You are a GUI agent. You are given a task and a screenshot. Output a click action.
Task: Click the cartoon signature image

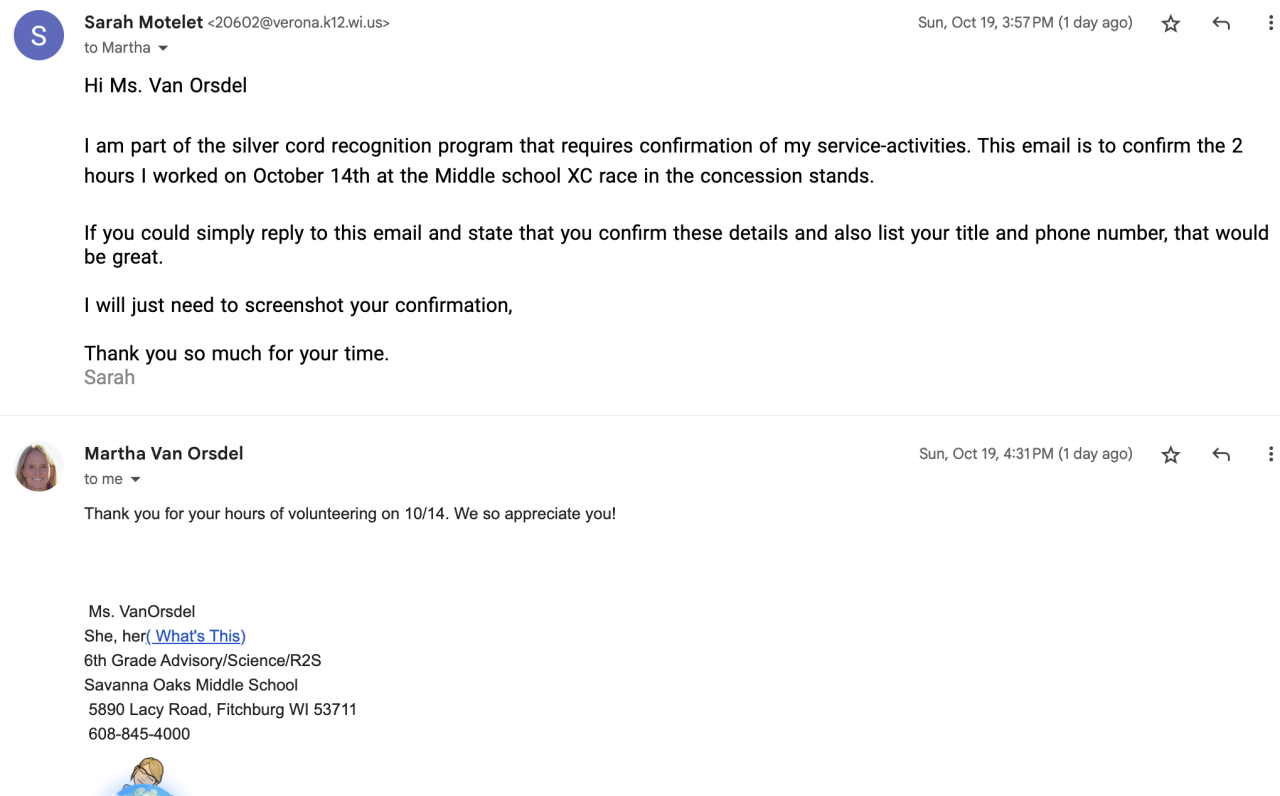(146, 777)
